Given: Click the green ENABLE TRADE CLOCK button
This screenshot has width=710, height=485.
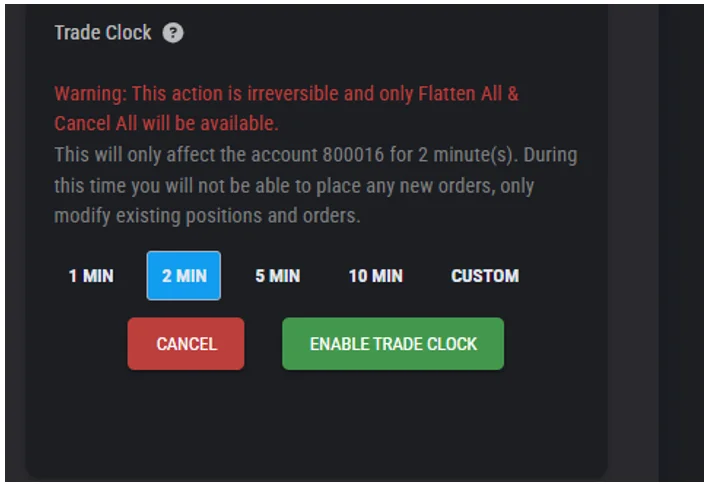Looking at the screenshot, I should (393, 344).
